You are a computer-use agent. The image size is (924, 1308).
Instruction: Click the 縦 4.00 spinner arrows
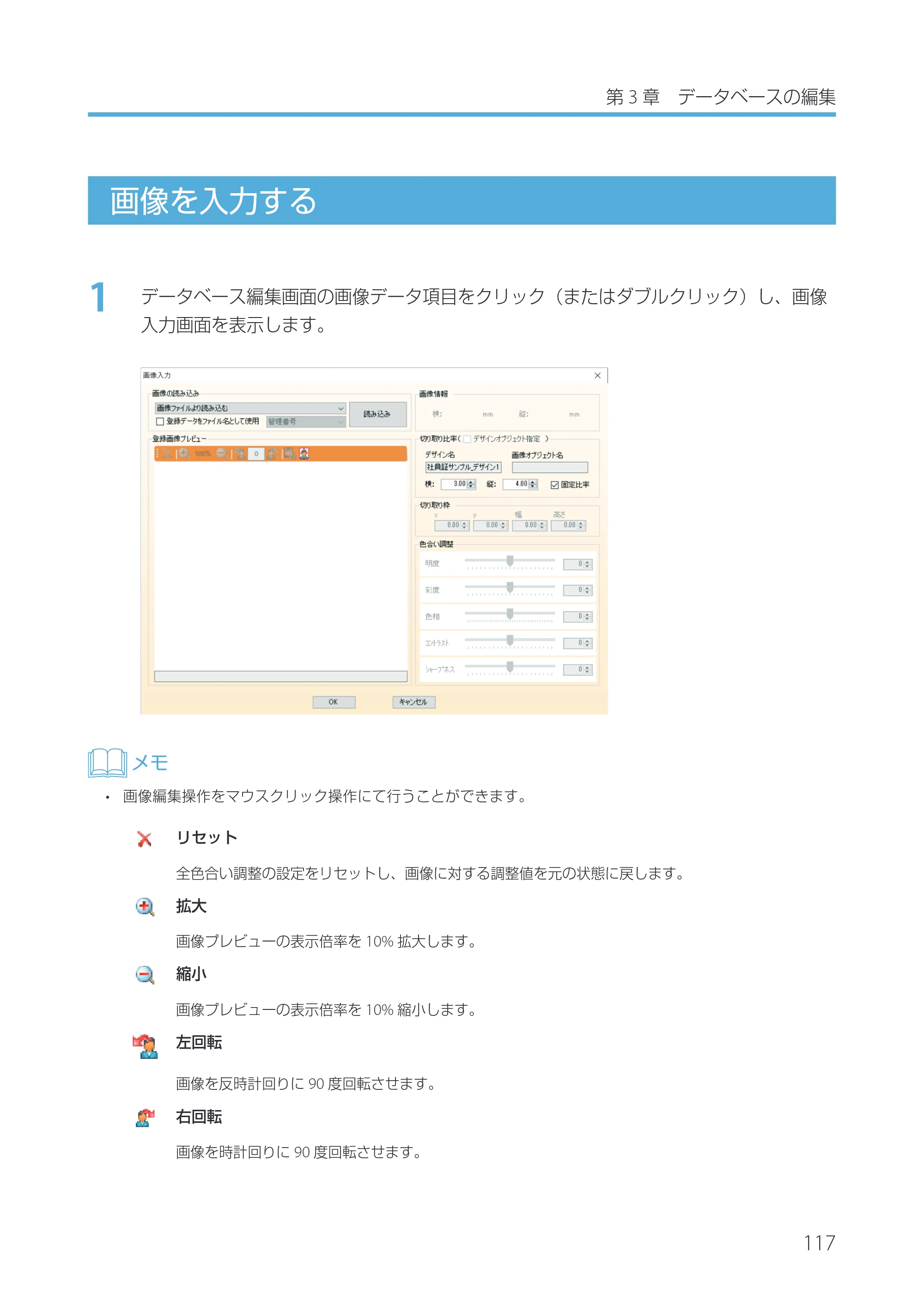(x=532, y=484)
